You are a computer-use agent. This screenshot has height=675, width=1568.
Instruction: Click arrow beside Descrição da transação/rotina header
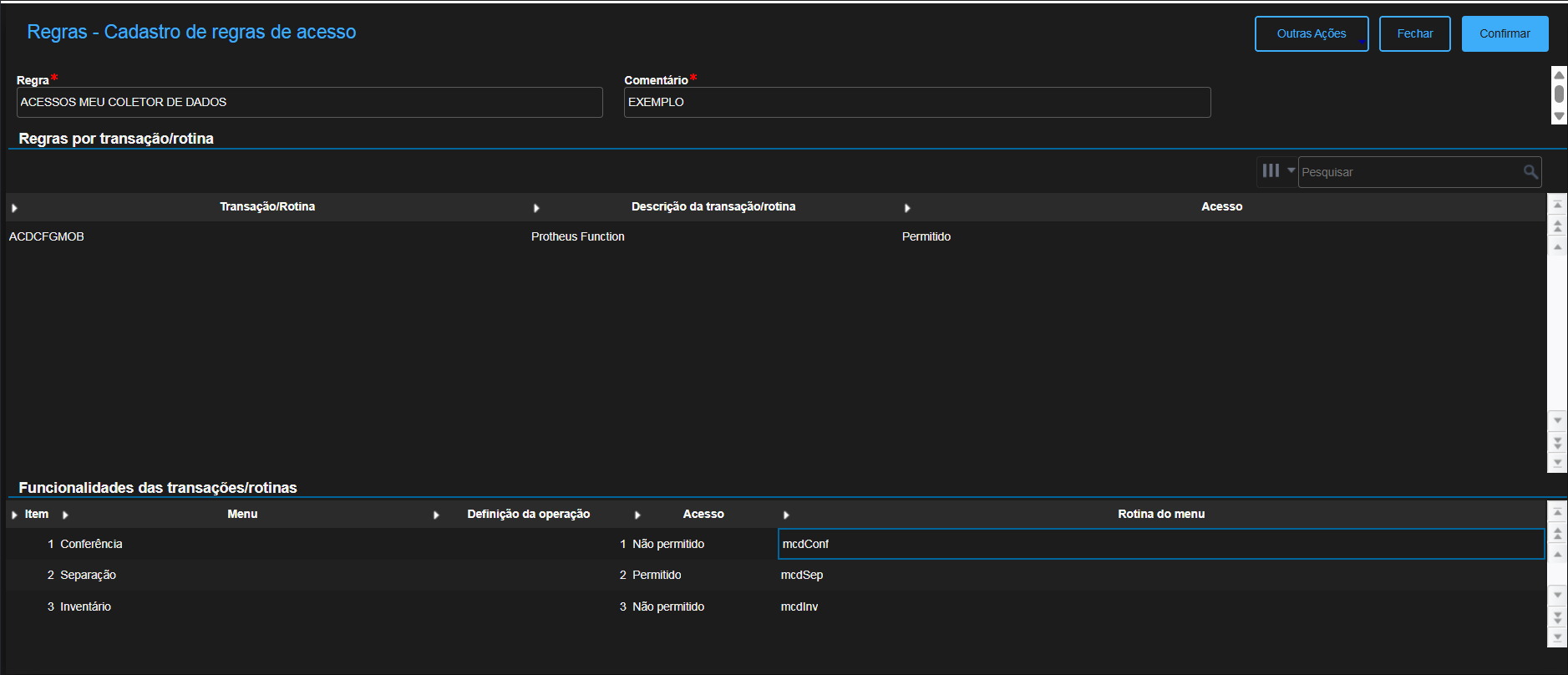[x=536, y=208]
